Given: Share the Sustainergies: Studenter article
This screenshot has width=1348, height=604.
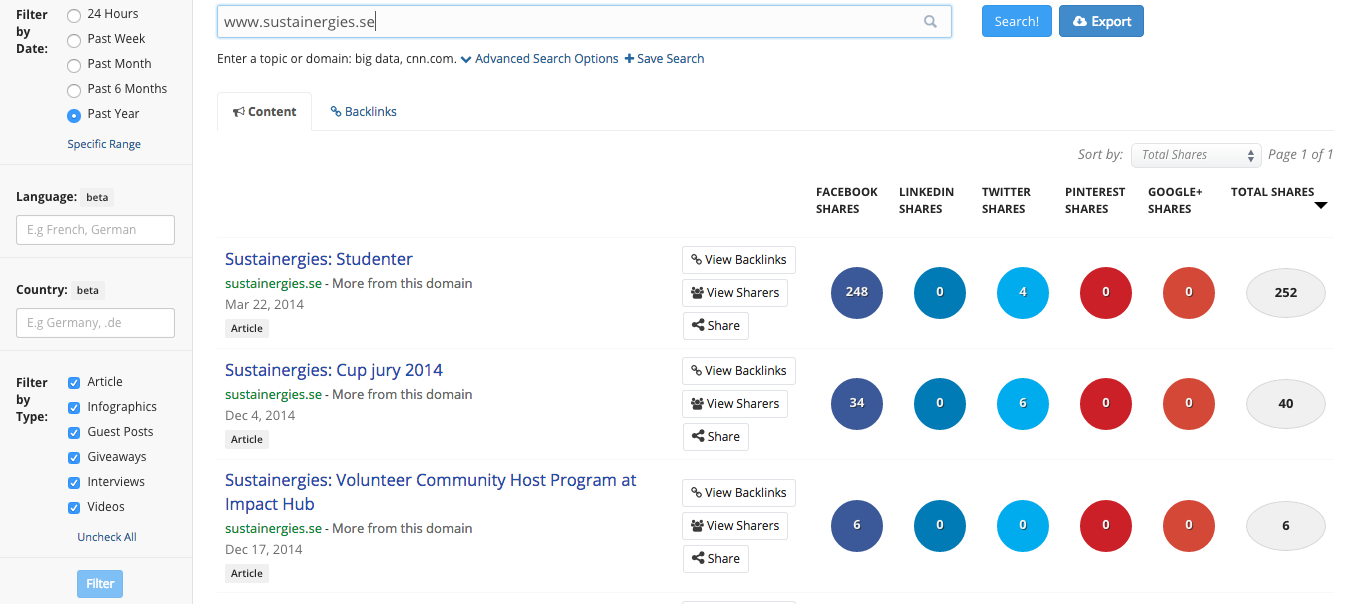Looking at the screenshot, I should (715, 326).
